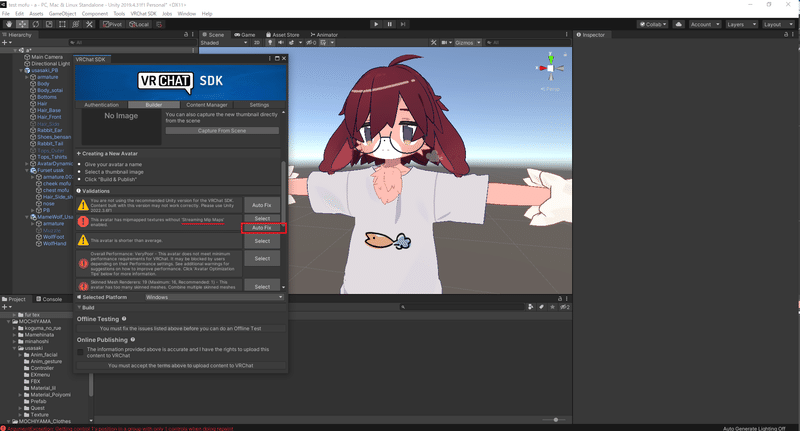Image resolution: width=800 pixels, height=431 pixels.
Task: Open cloud services icon
Action: [x=679, y=24]
